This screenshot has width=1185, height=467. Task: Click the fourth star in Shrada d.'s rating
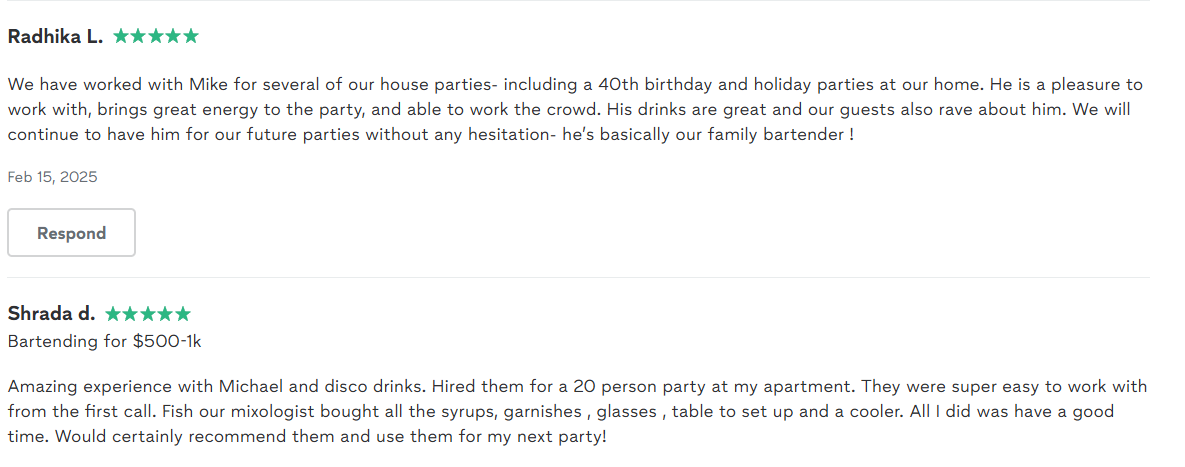(165, 314)
